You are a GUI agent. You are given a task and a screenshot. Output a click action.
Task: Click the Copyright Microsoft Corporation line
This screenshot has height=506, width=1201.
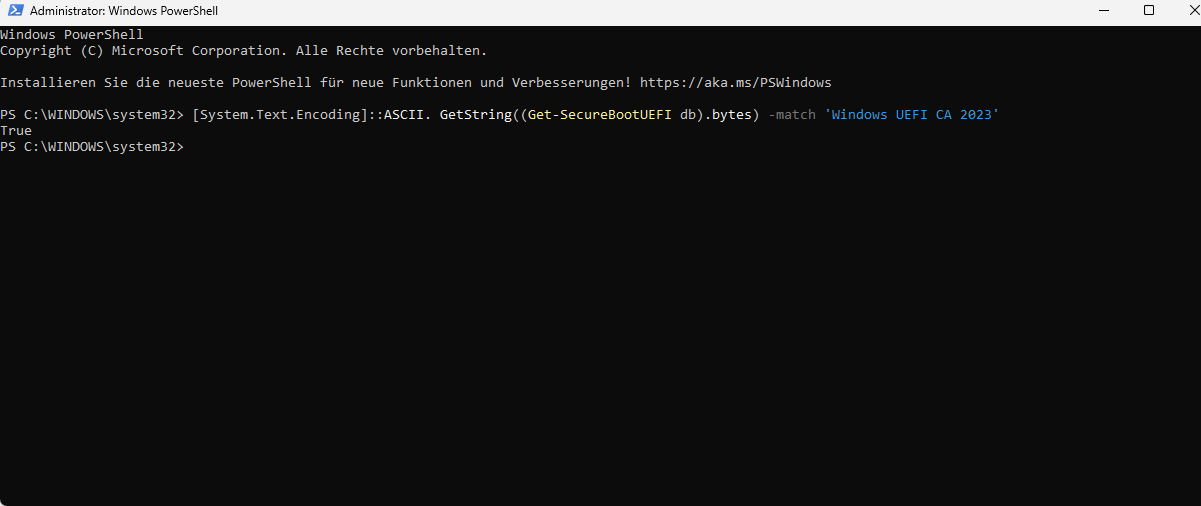(244, 50)
